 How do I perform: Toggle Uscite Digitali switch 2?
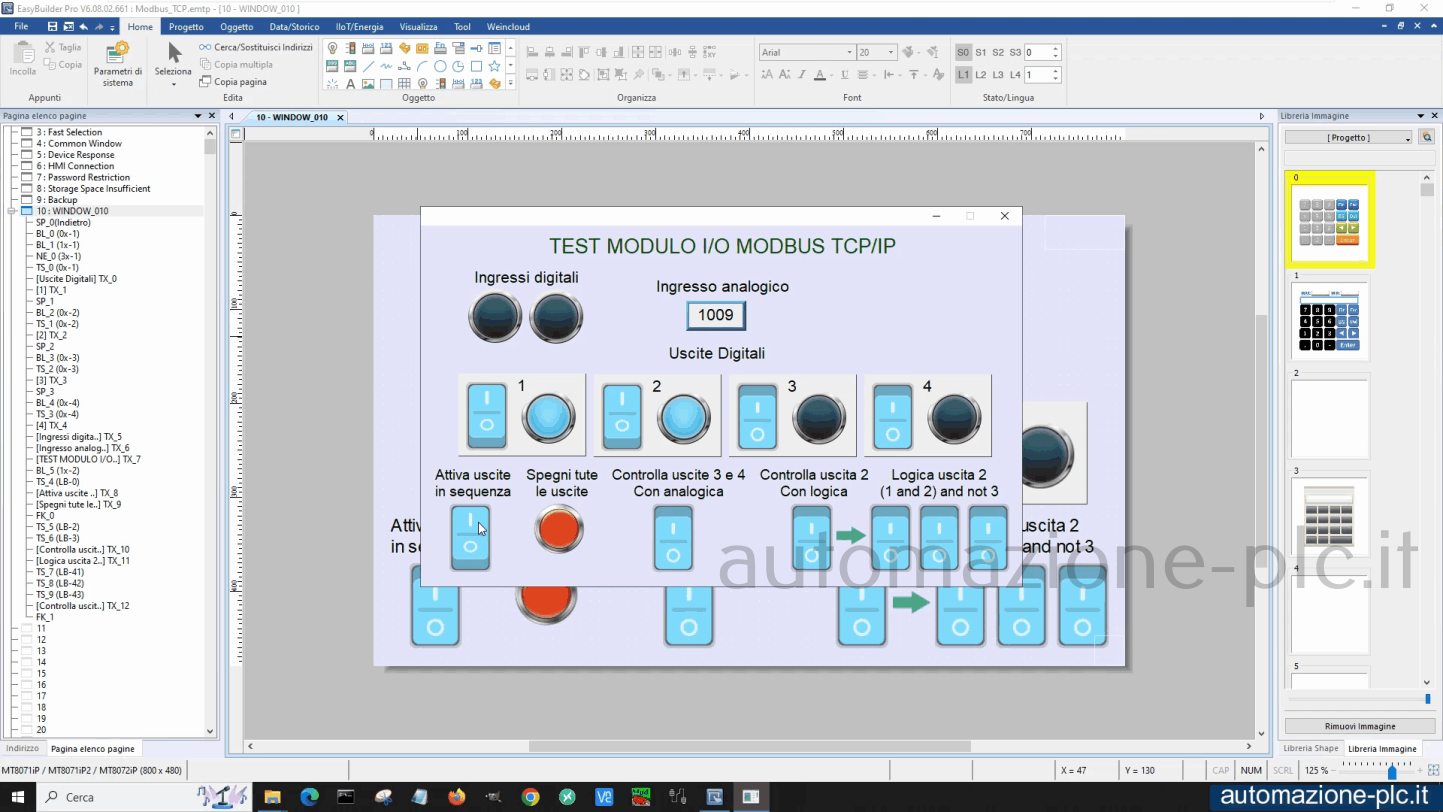pyautogui.click(x=622, y=416)
